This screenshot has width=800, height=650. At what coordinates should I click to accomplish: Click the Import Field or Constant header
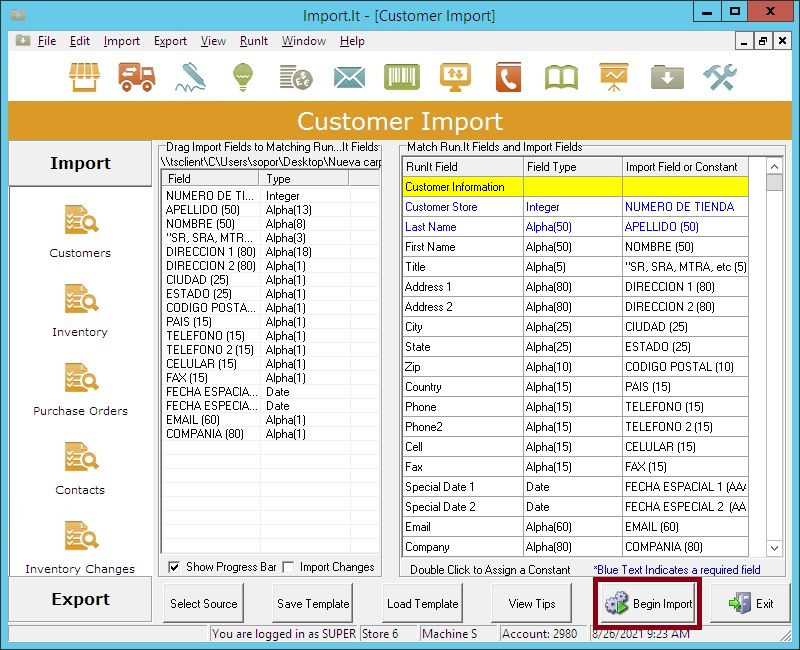(x=685, y=167)
